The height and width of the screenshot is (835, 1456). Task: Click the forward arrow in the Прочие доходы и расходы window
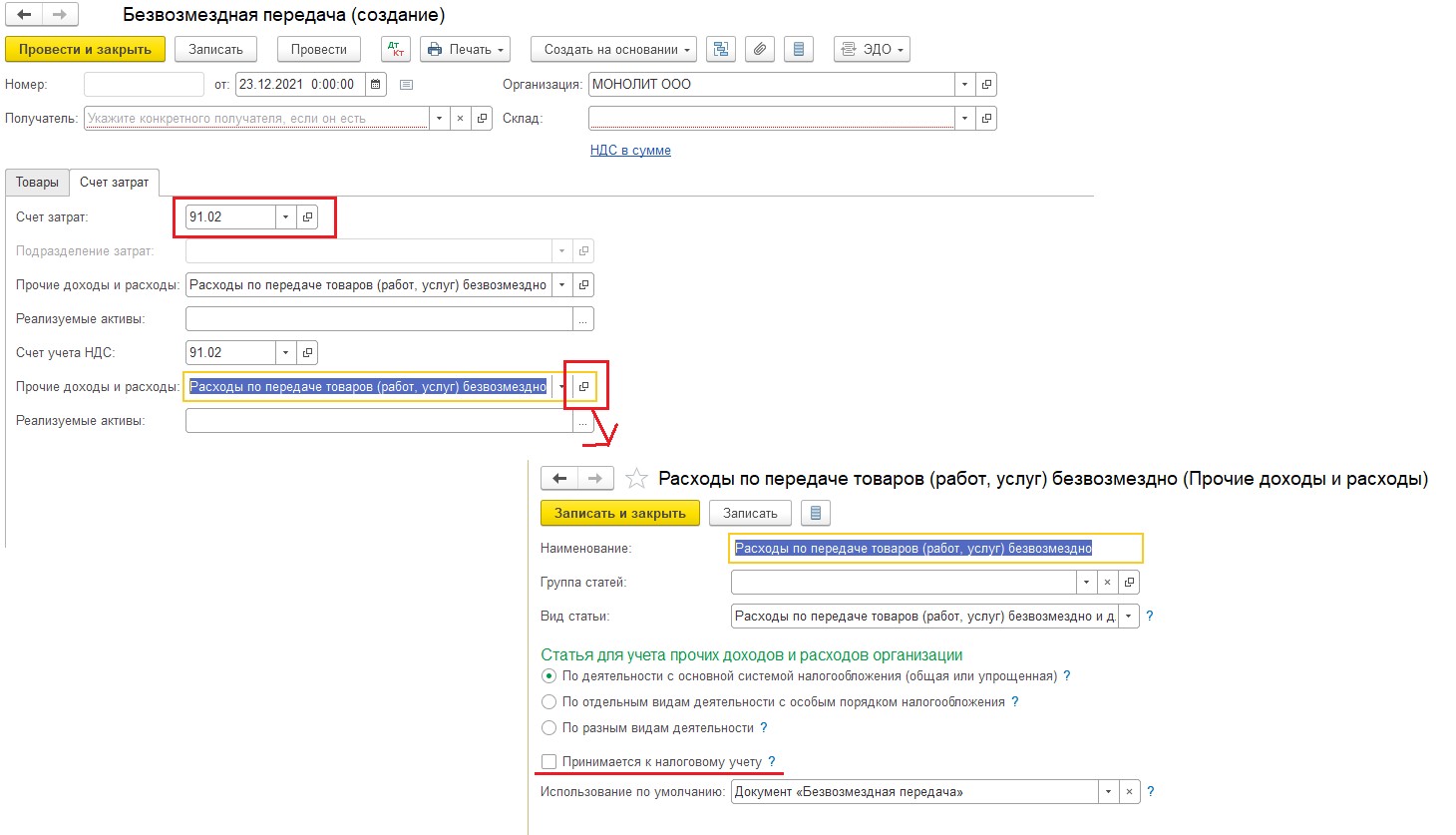click(594, 478)
